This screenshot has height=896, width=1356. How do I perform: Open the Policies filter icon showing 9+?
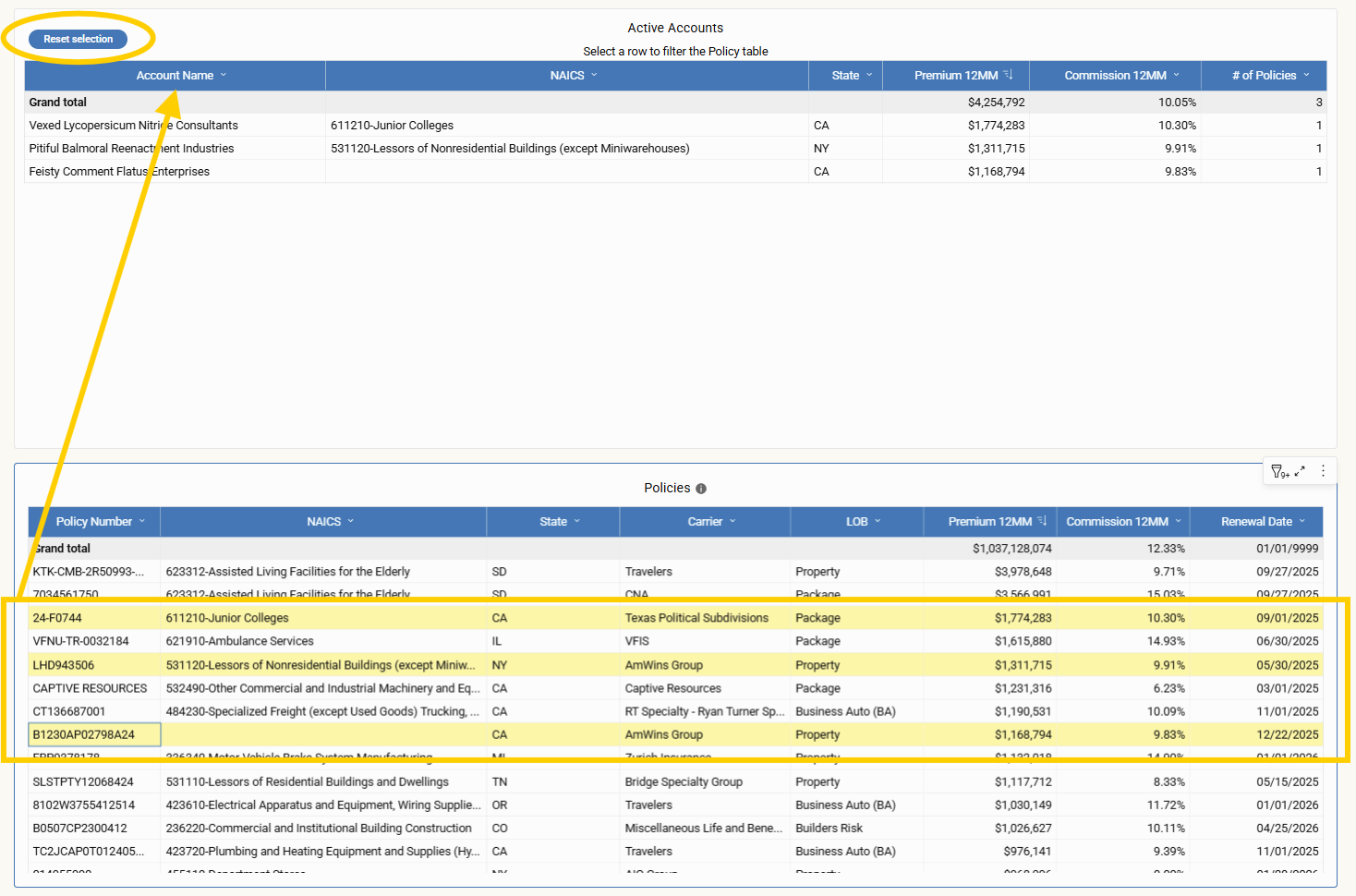pyautogui.click(x=1279, y=472)
